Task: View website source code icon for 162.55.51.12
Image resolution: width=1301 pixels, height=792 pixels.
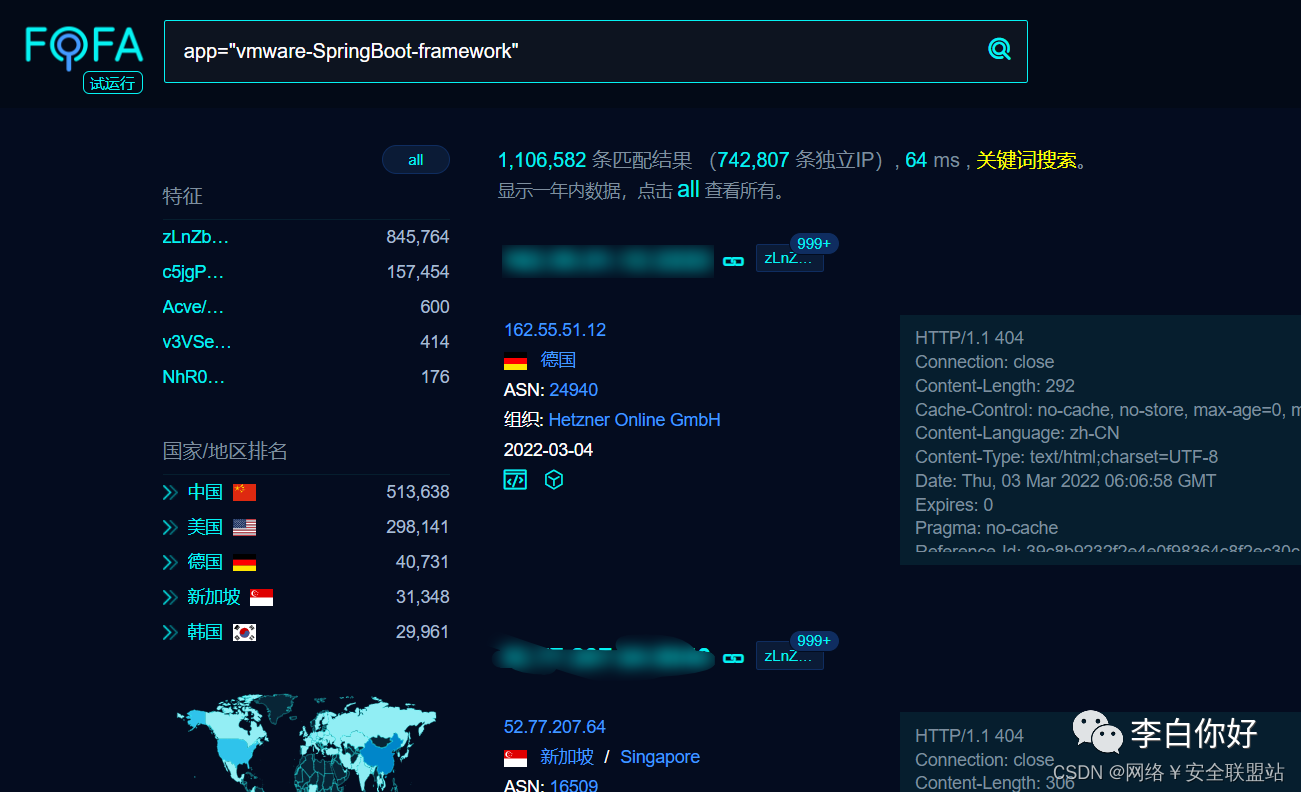Action: click(515, 480)
